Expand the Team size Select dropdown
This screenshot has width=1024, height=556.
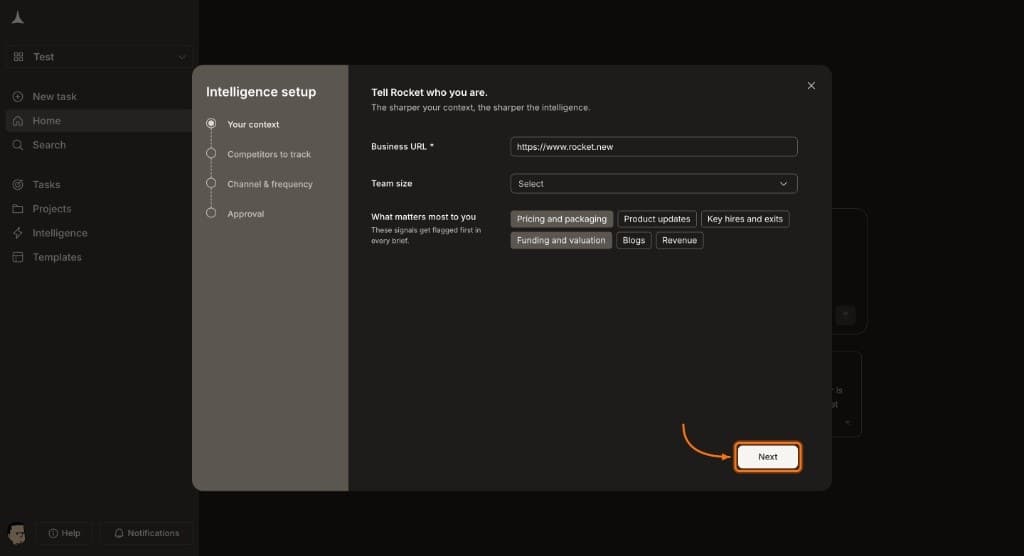point(654,184)
